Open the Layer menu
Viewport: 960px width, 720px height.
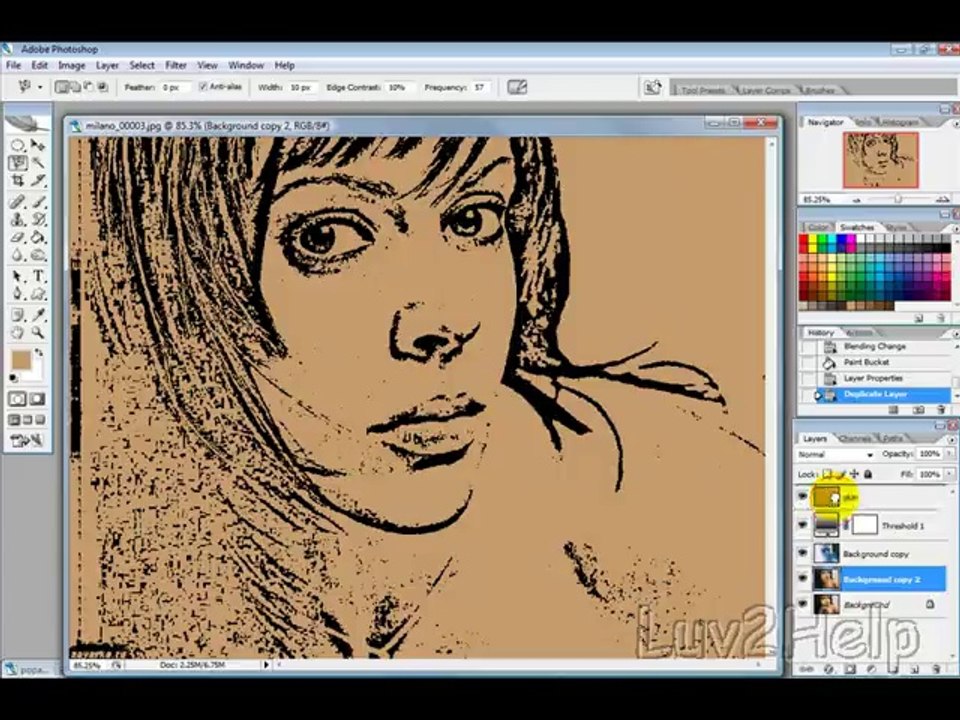107,65
